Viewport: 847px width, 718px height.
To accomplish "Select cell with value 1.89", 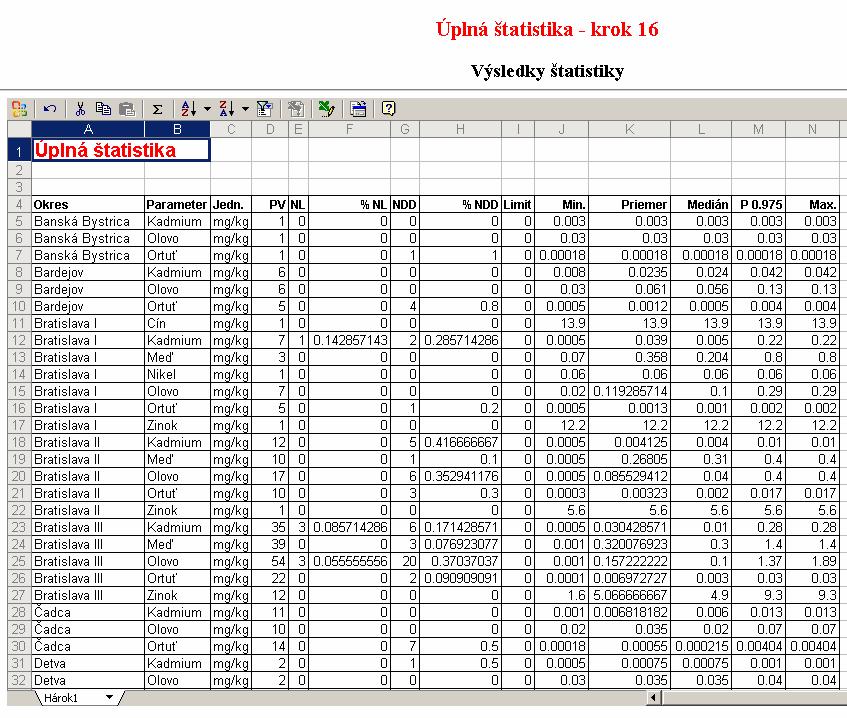I will (812, 561).
